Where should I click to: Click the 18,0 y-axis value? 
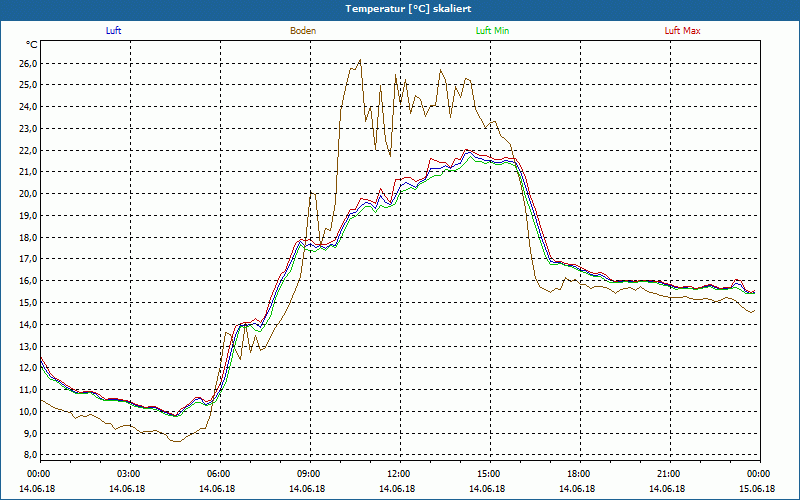point(28,238)
